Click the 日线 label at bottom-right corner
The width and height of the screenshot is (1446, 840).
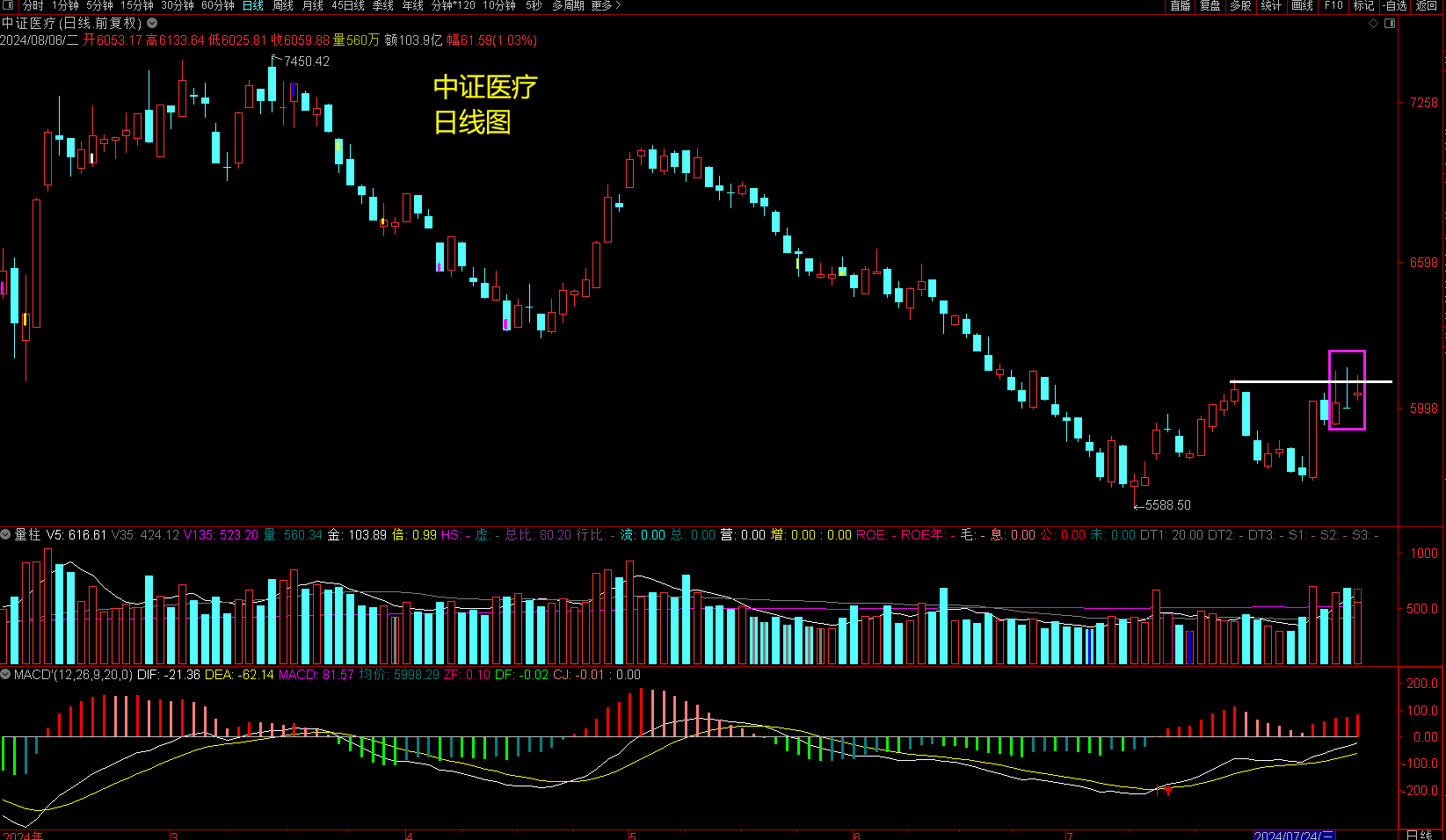[x=1420, y=835]
